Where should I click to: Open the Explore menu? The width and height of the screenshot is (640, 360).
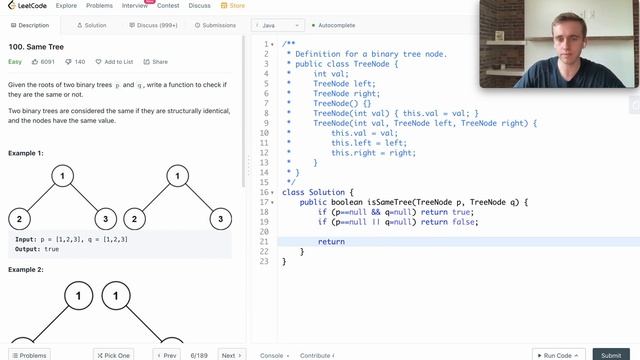point(66,6)
